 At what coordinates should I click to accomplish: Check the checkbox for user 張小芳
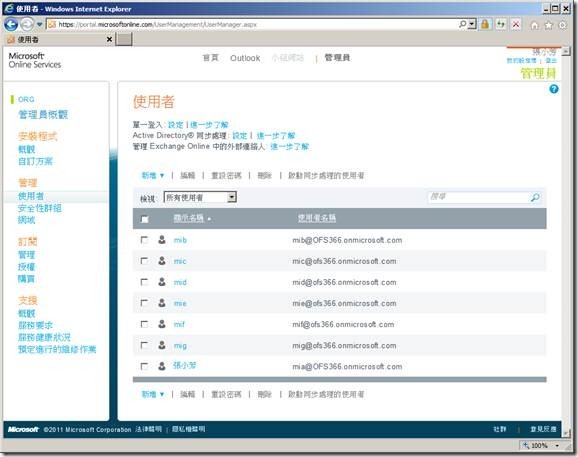tap(144, 366)
